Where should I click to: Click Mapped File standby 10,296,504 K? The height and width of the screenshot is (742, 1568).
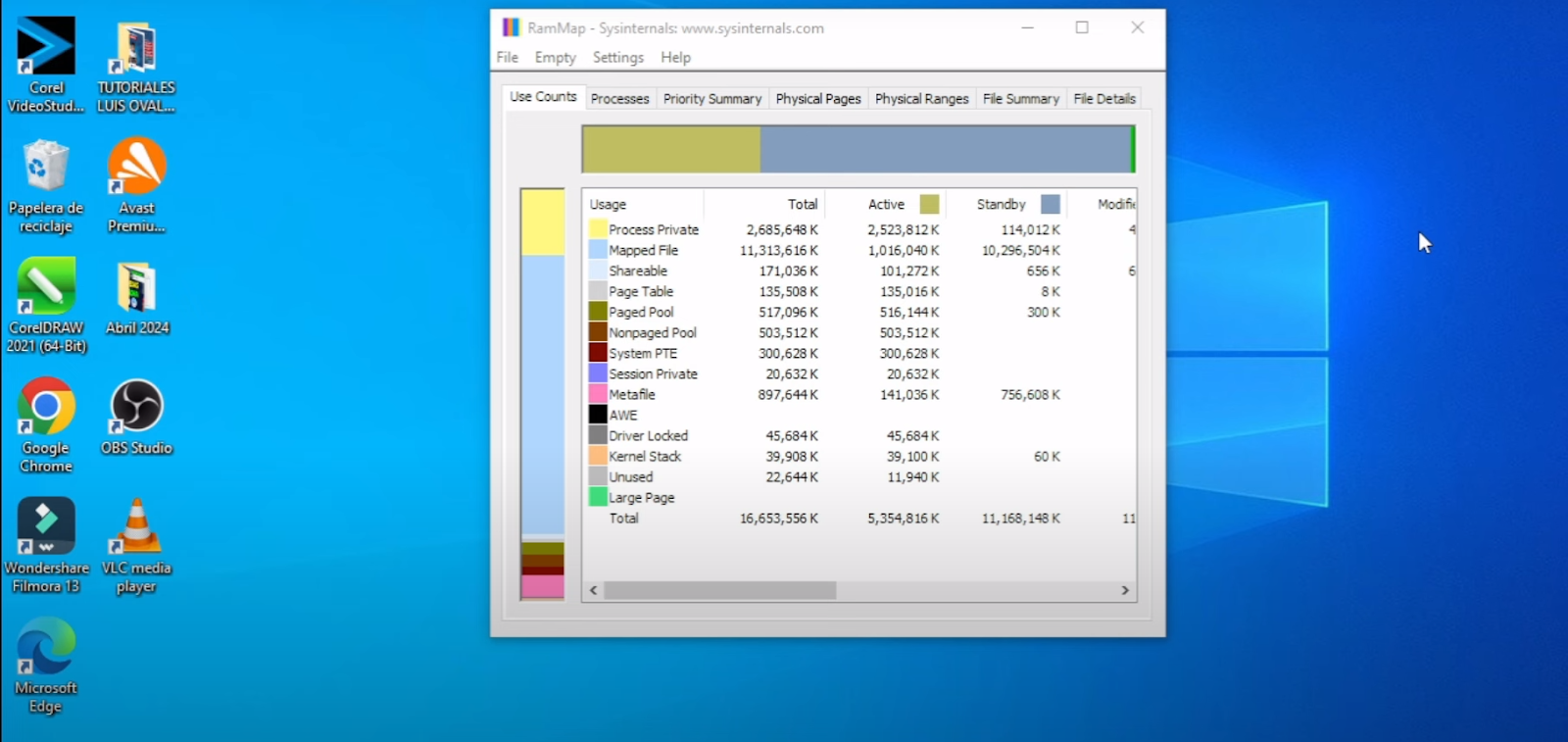coord(1021,250)
